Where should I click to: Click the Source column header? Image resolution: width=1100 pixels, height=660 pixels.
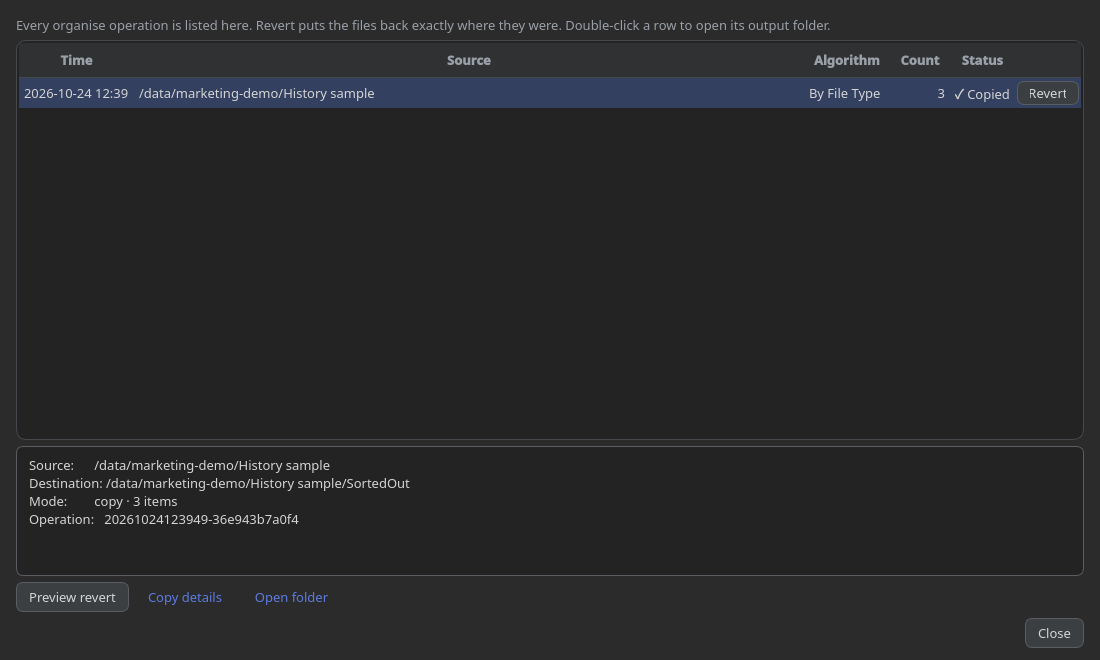469,60
